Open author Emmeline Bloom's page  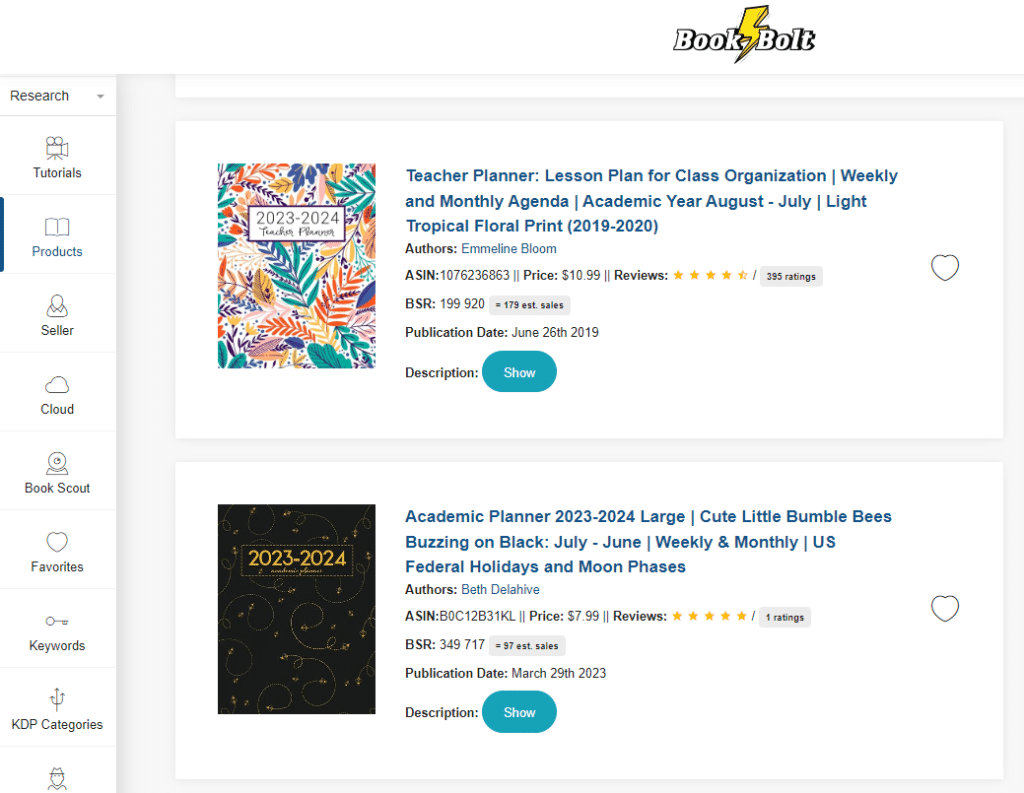click(509, 248)
